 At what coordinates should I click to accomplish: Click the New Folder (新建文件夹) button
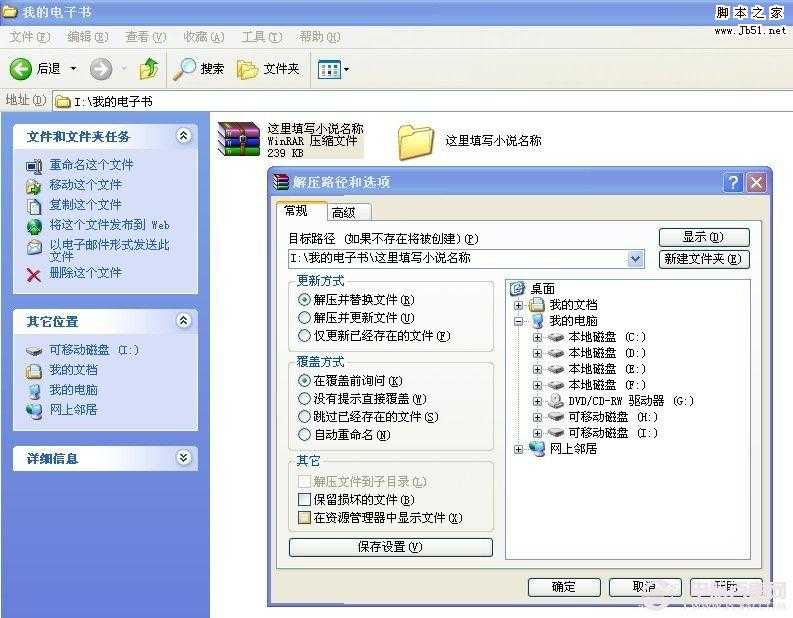pos(704,259)
